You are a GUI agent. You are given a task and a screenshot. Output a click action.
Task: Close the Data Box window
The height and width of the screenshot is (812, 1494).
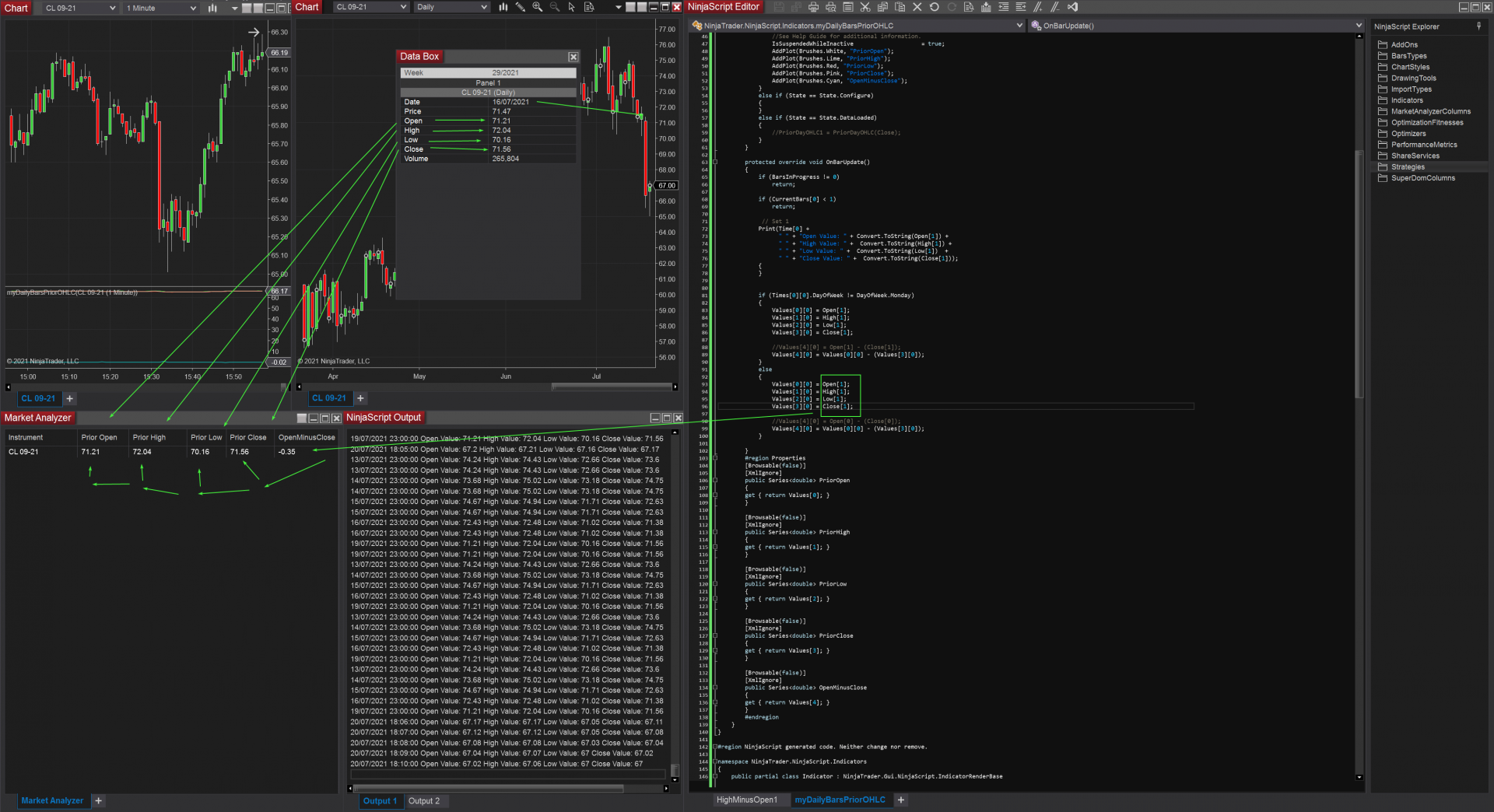[x=573, y=57]
